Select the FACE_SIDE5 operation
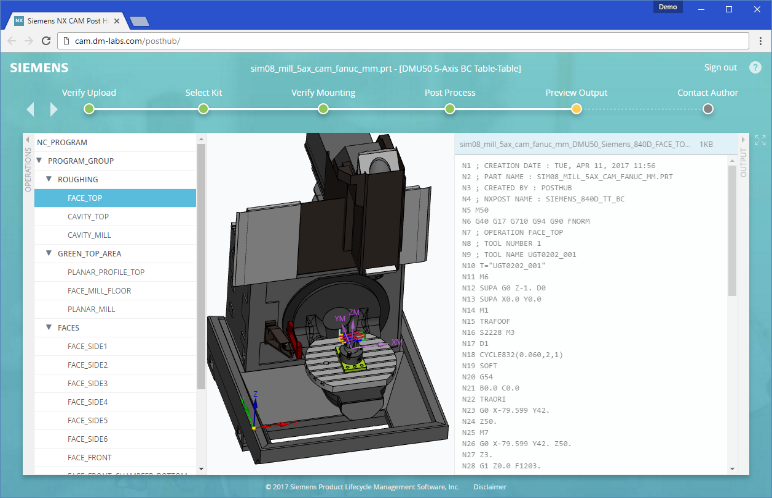The image size is (772, 498). tap(115, 420)
